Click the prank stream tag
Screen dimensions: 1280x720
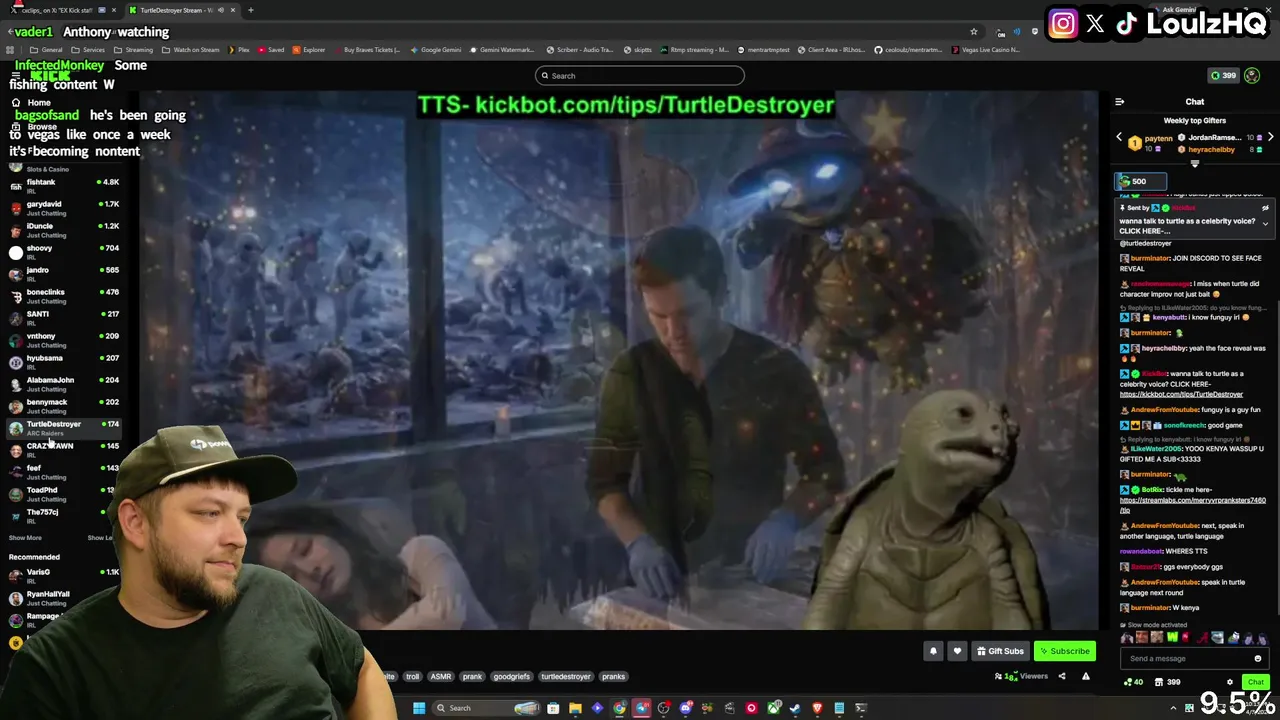[472, 676]
